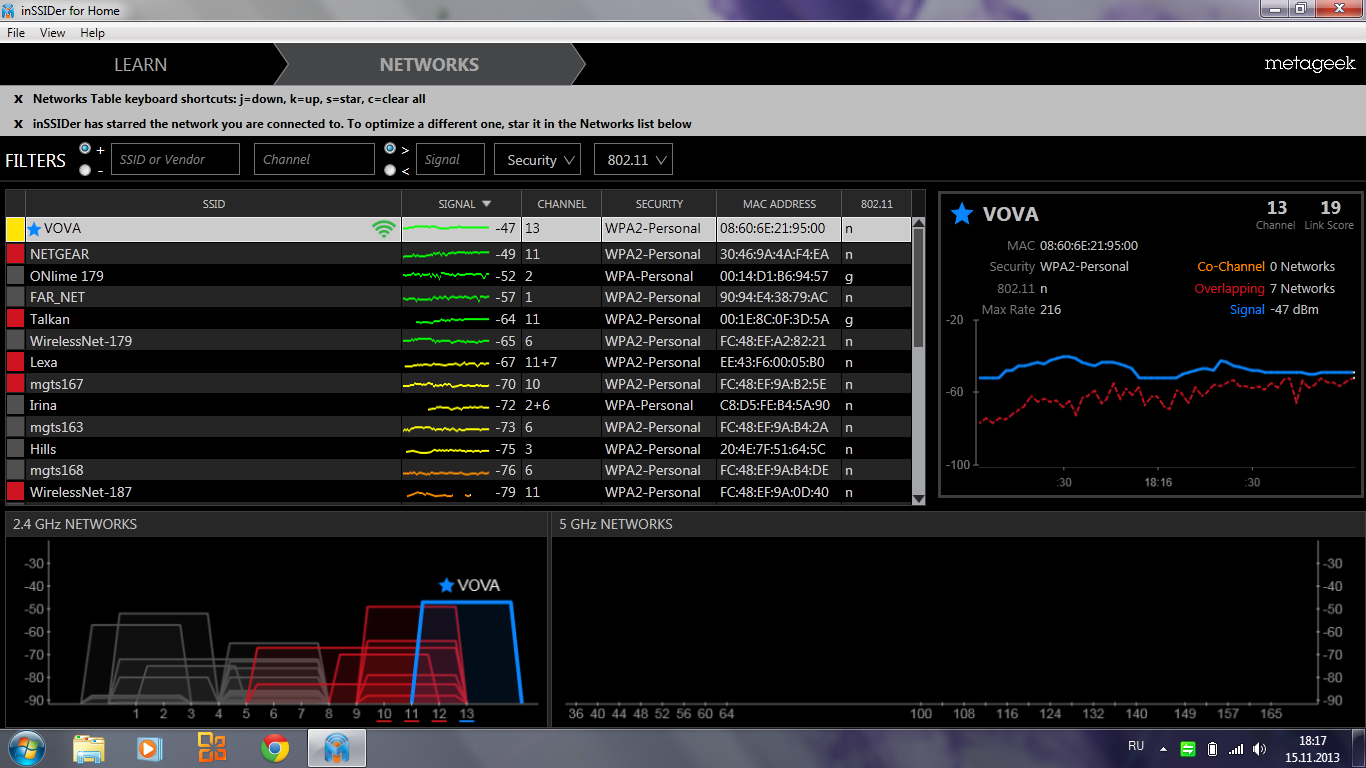
Task: Dismiss the keyboard shortcuts notice with X
Action: coord(18,99)
